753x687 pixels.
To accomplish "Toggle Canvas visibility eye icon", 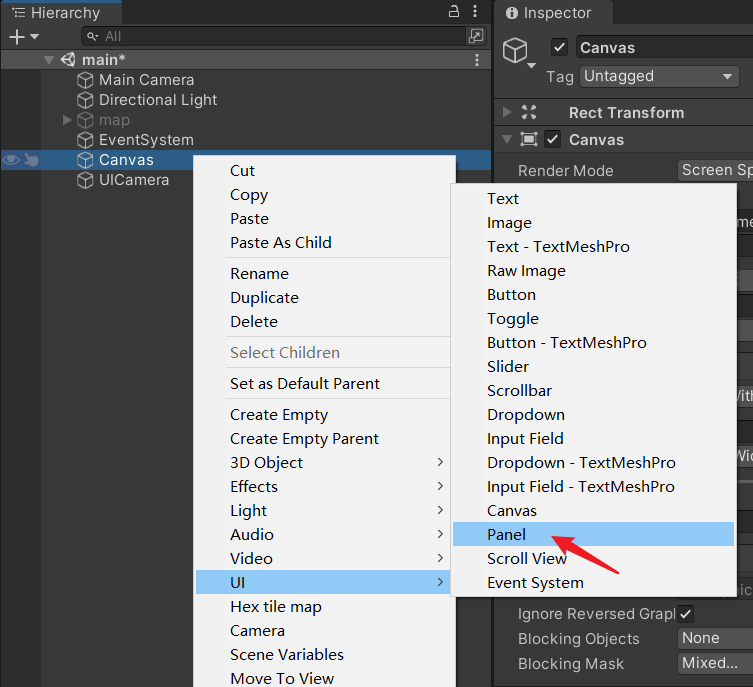I will click(x=12, y=160).
